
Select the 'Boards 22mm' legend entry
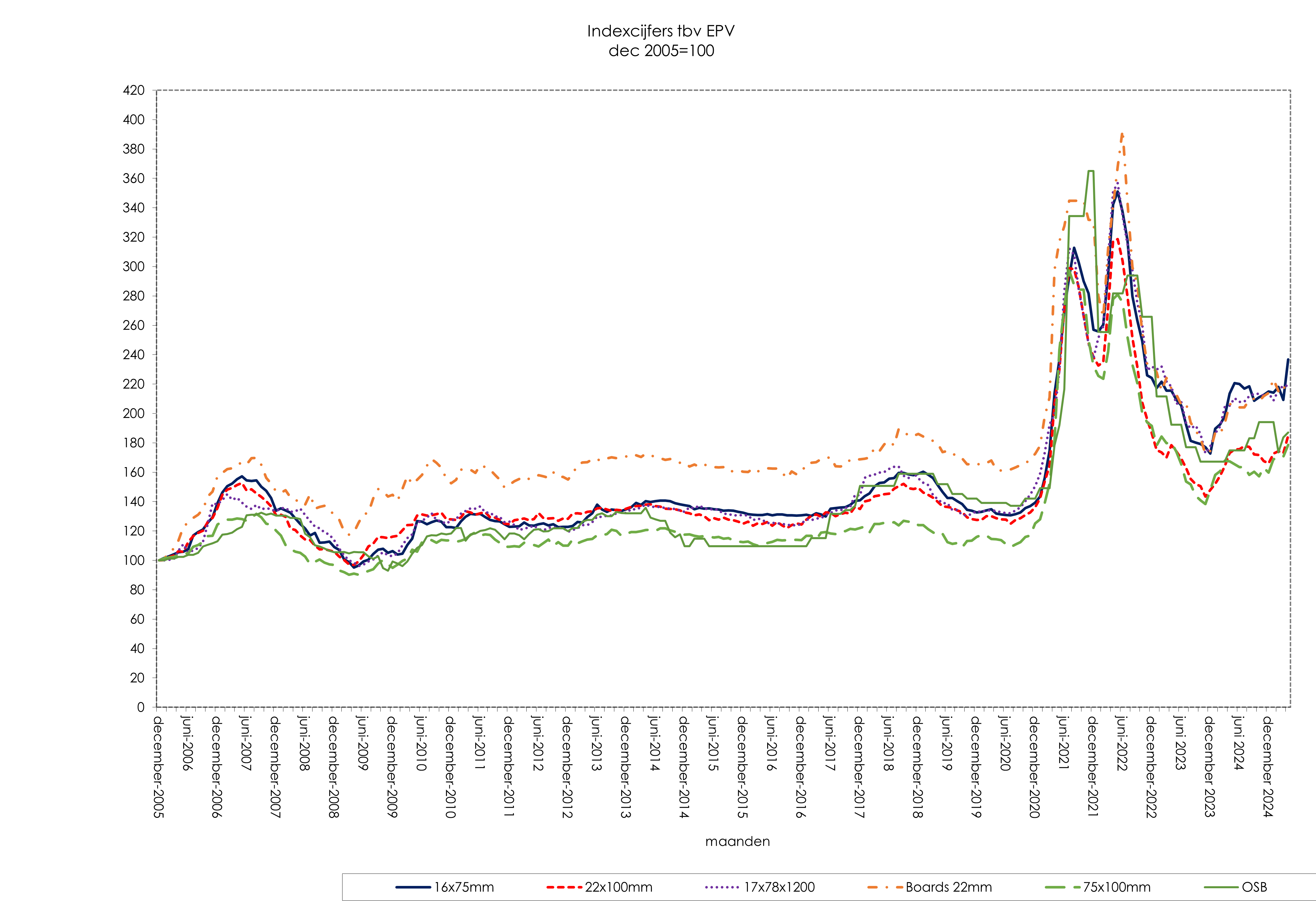930,887
